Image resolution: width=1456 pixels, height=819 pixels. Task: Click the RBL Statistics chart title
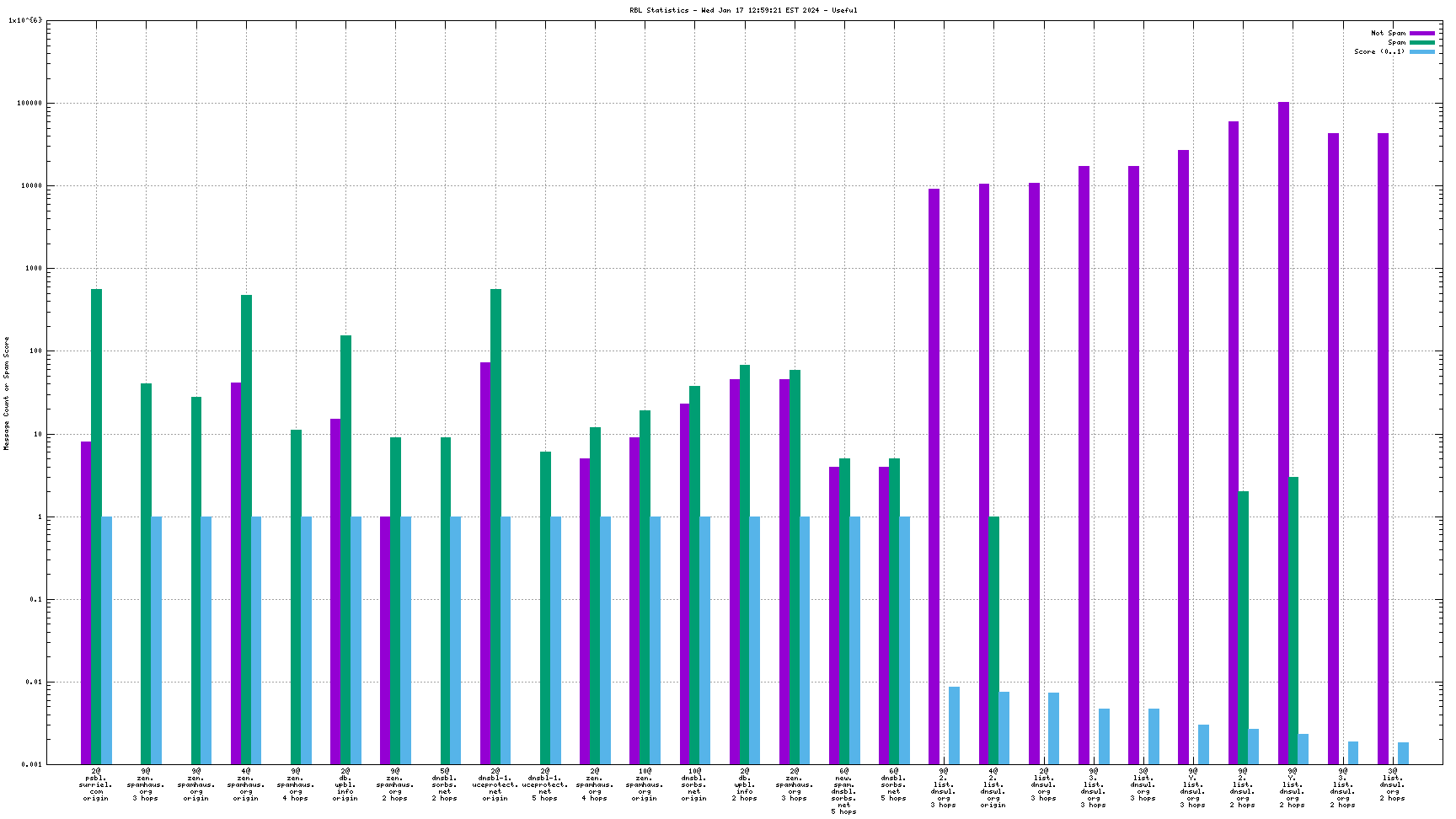tap(743, 10)
